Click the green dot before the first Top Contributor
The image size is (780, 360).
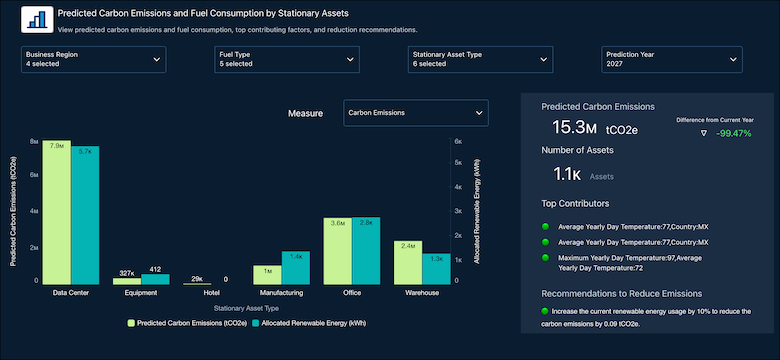[x=545, y=227]
